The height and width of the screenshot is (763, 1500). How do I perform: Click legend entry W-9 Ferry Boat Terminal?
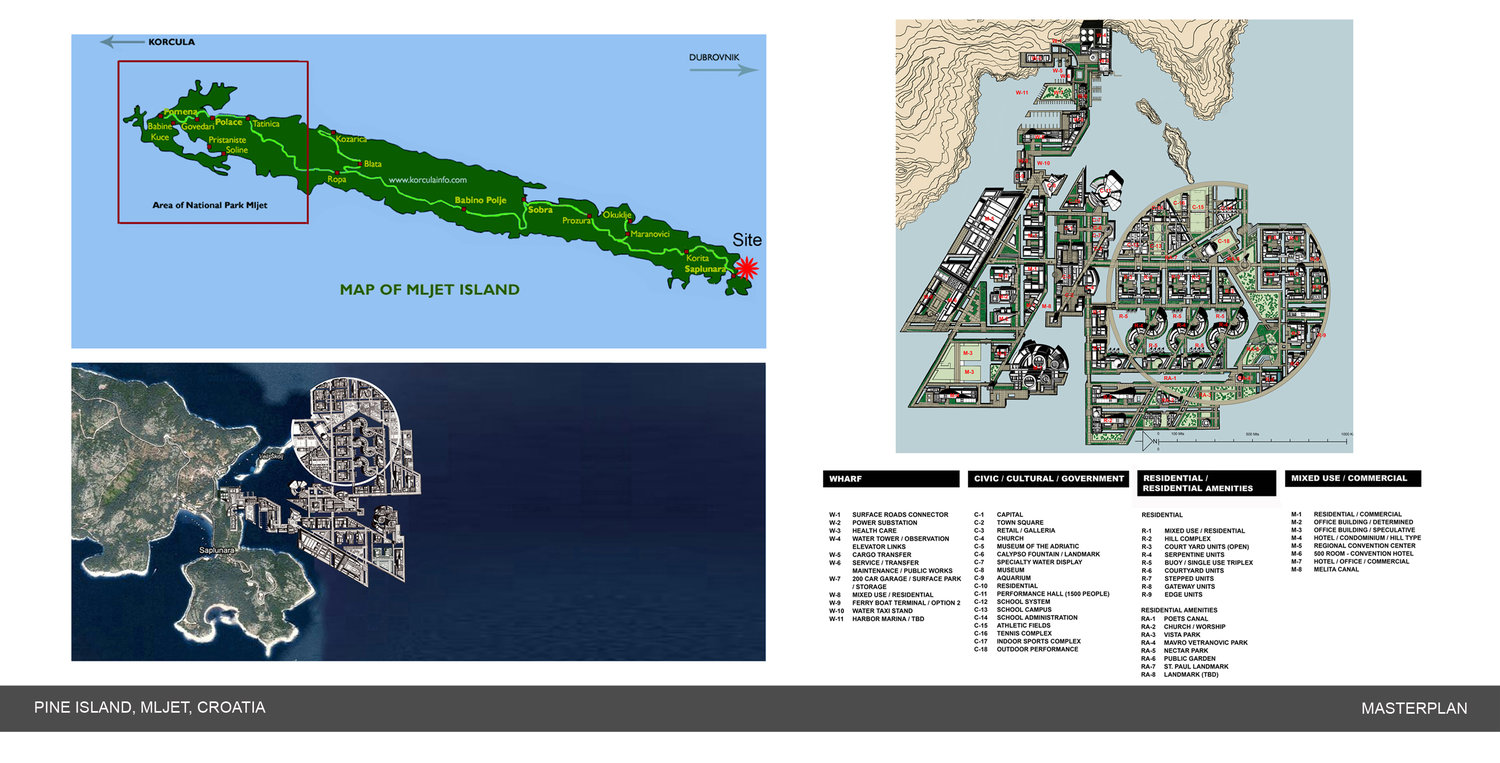894,603
